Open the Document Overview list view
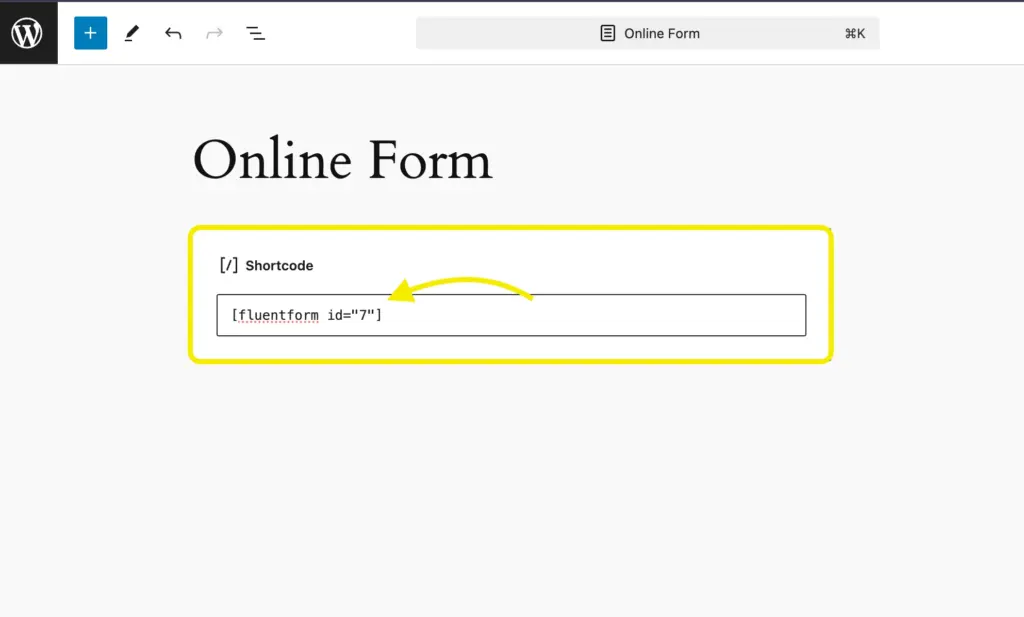The image size is (1024, 617). [x=256, y=33]
